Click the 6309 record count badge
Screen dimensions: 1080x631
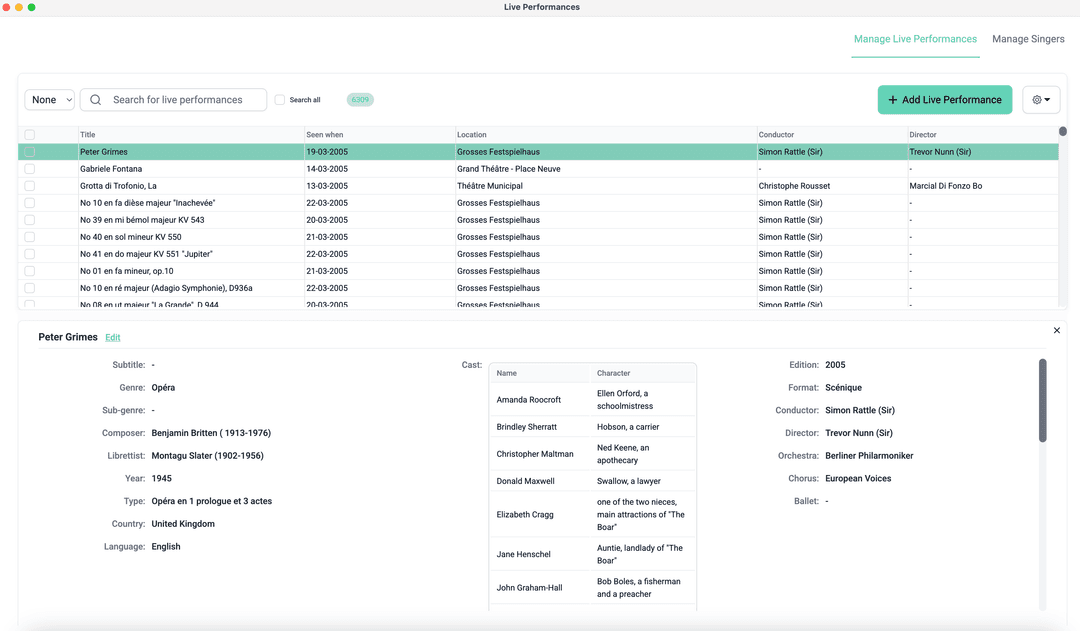(x=360, y=100)
